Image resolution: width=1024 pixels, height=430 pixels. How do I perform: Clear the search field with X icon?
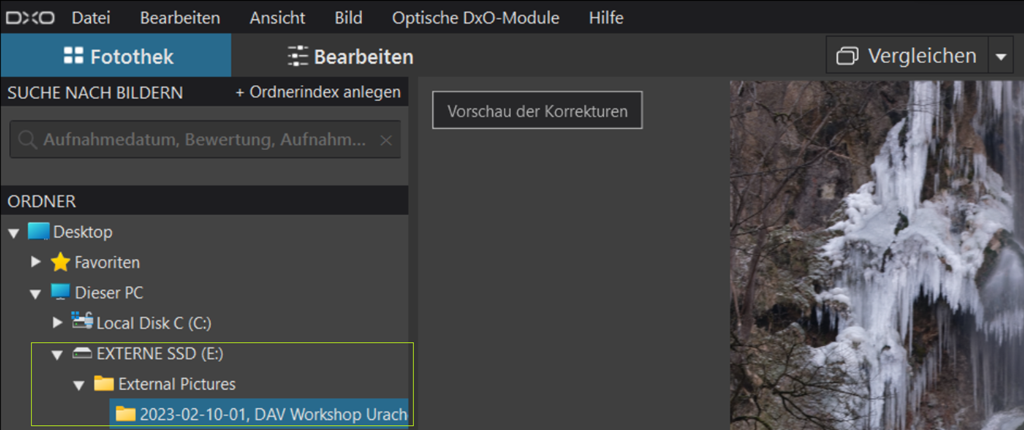[x=386, y=140]
